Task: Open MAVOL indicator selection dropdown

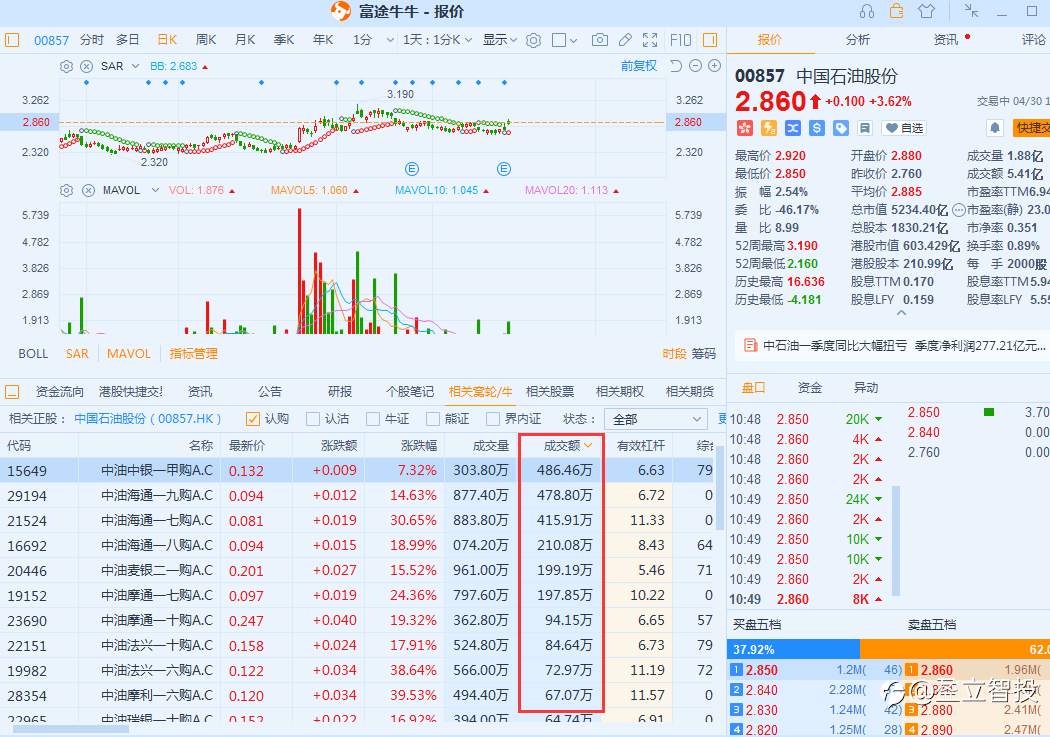Action: (x=155, y=191)
